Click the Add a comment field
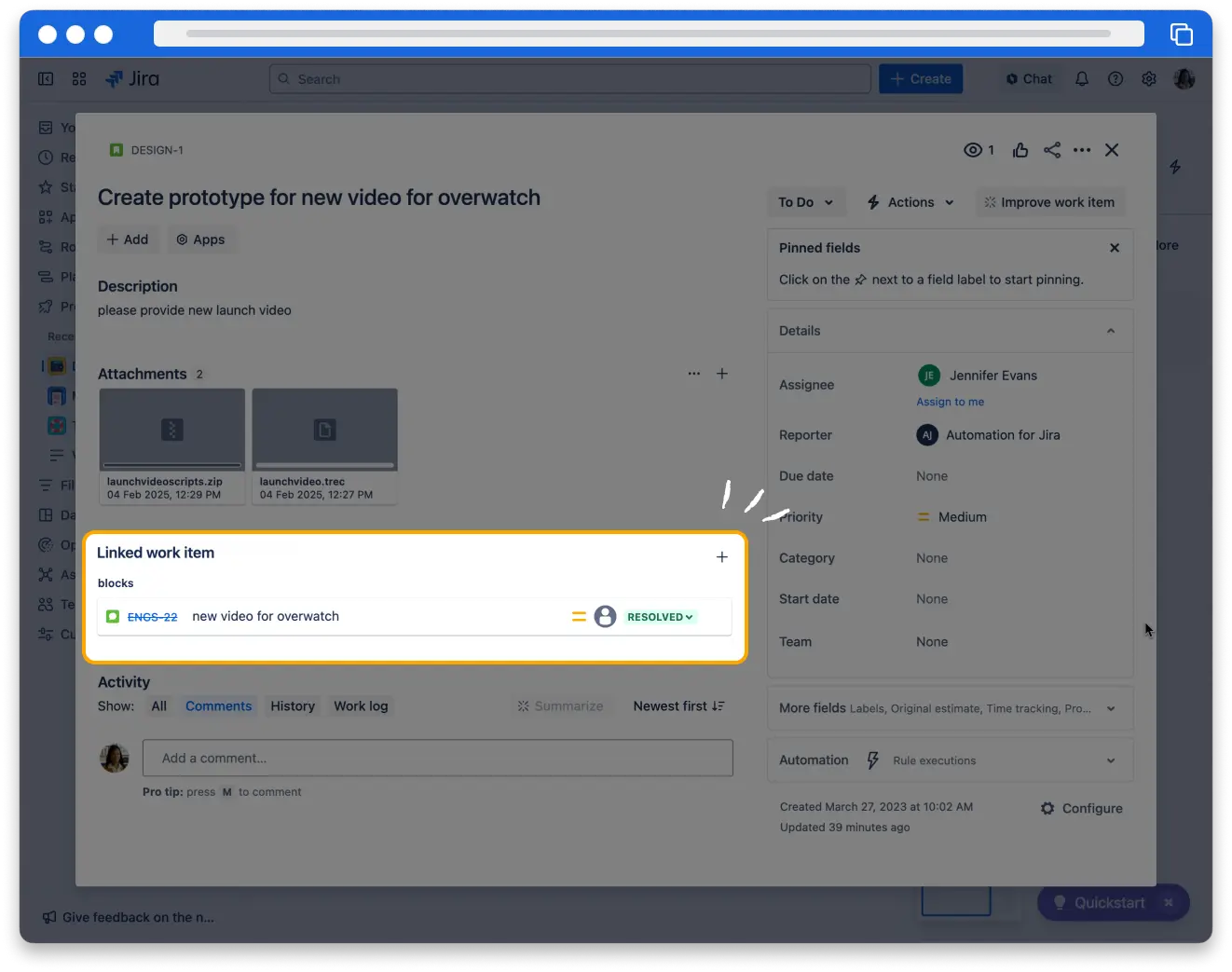Viewport: 1232px width, 972px height. point(437,759)
